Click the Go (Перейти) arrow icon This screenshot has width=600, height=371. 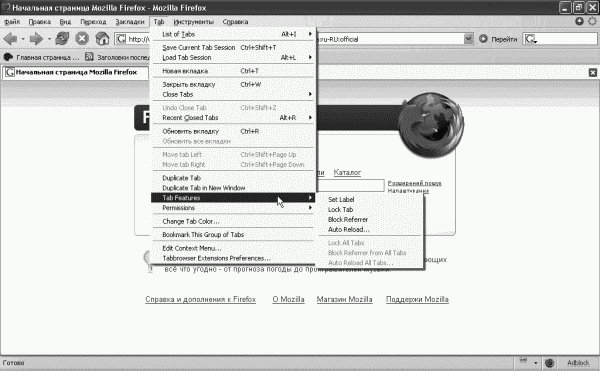click(483, 39)
